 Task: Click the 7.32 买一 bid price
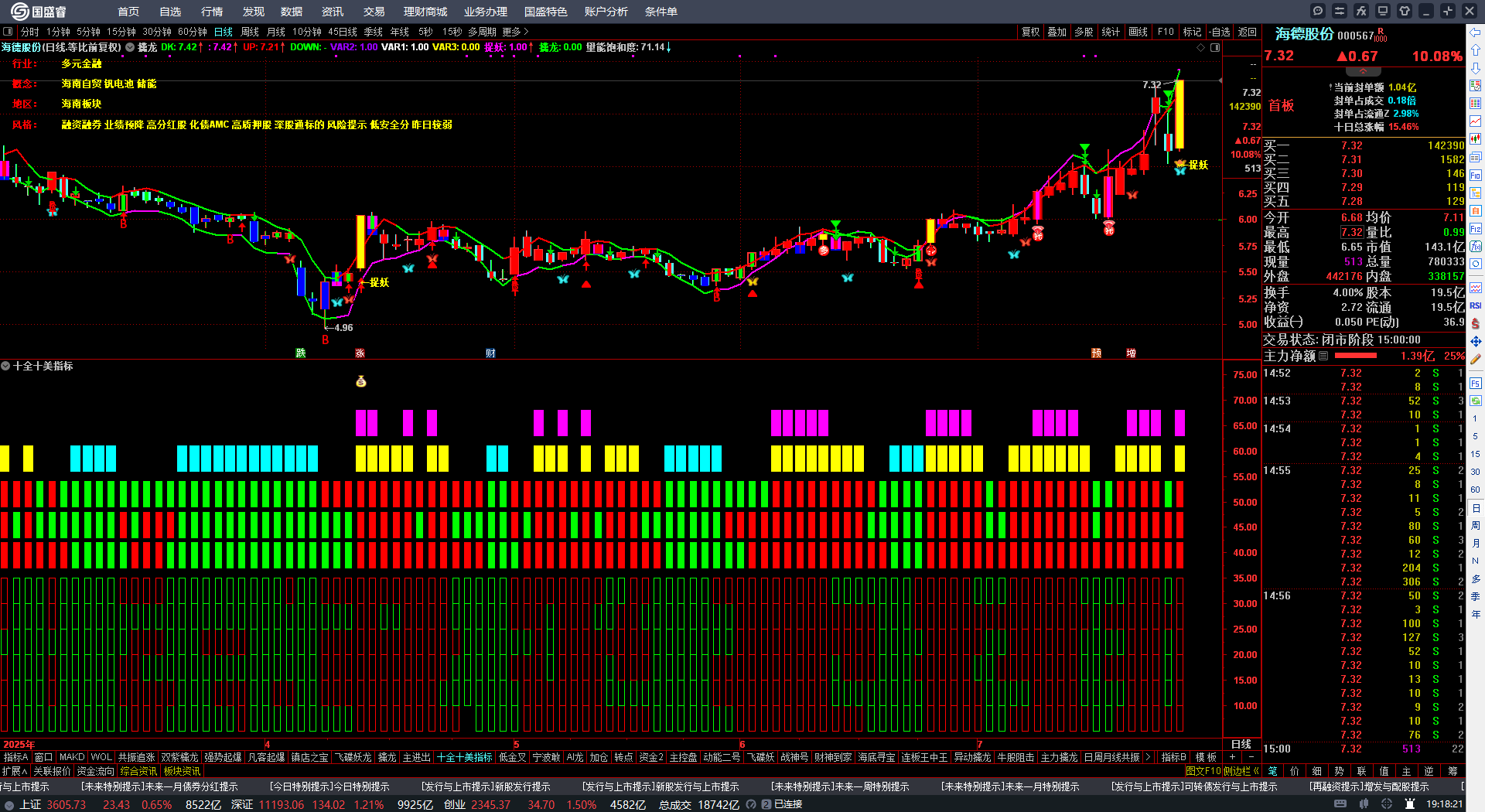pos(1351,146)
